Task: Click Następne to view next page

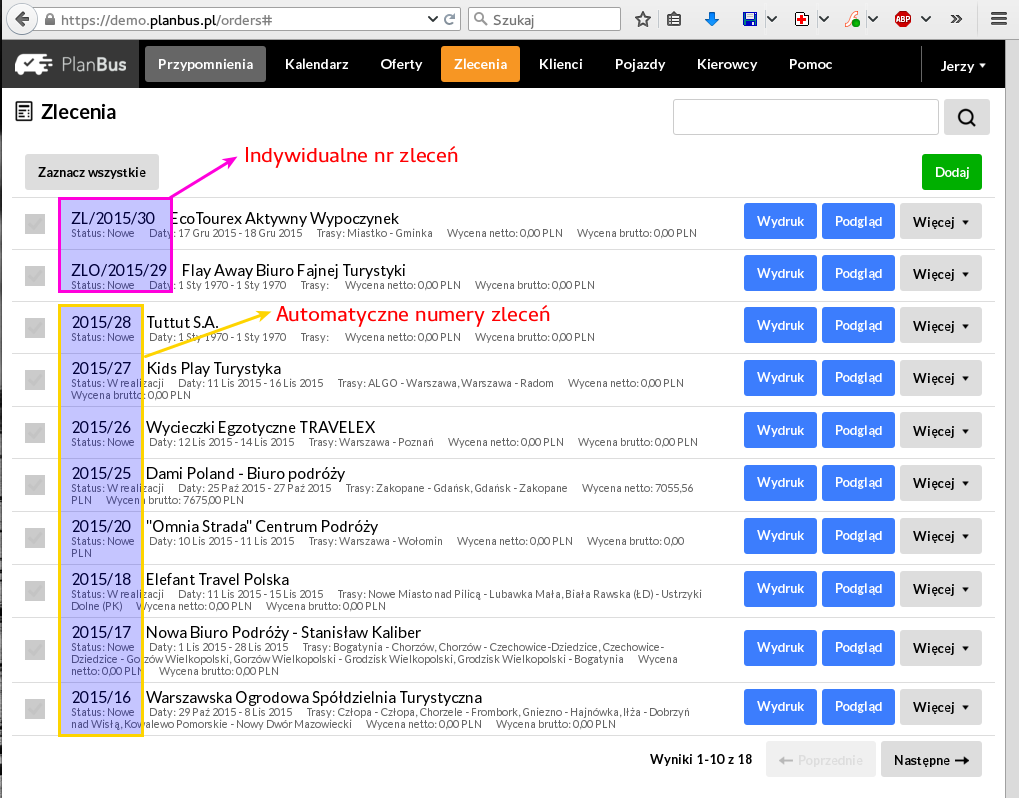Action: coord(931,760)
